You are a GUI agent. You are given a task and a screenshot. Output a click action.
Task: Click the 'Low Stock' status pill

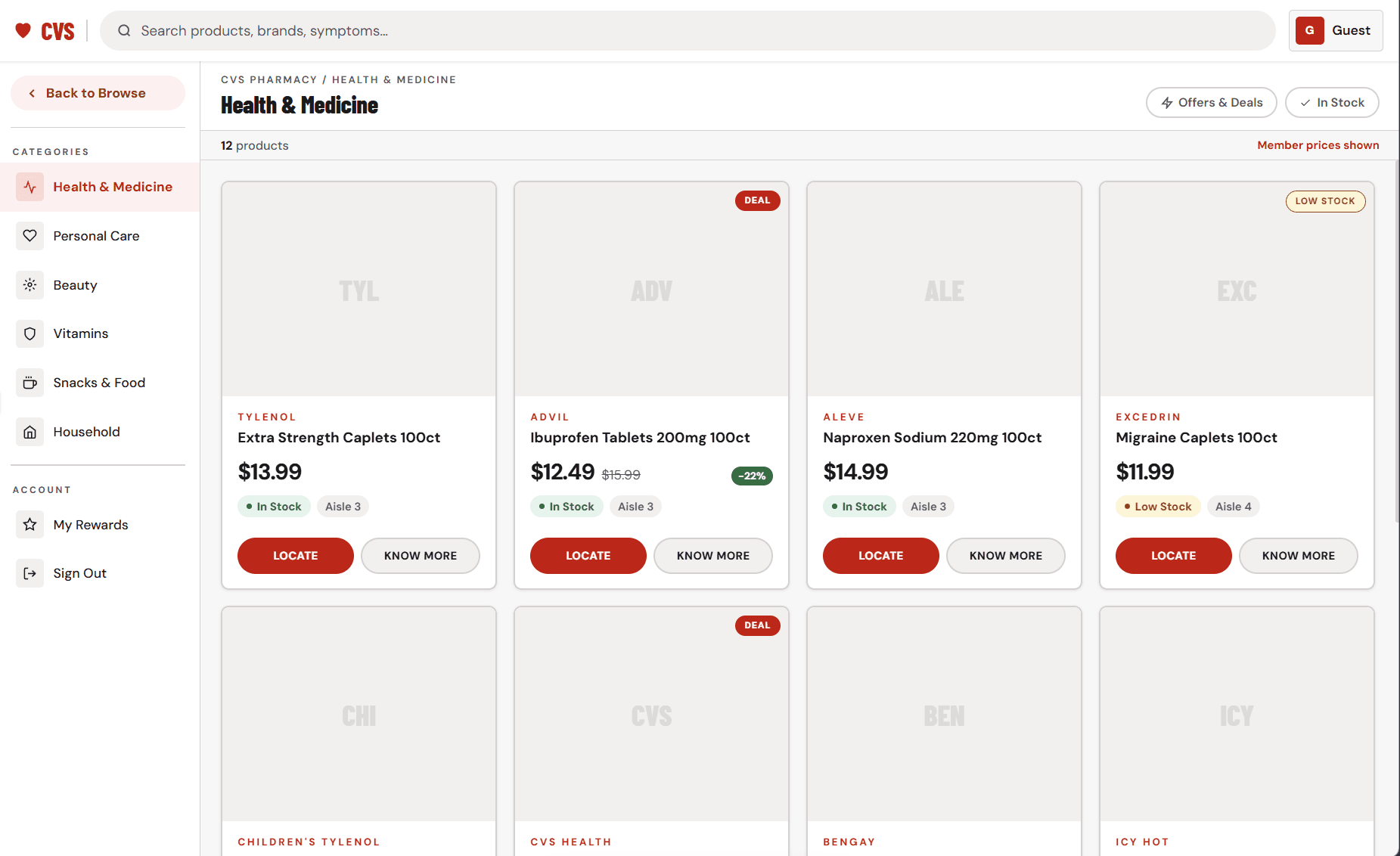[x=1157, y=507]
